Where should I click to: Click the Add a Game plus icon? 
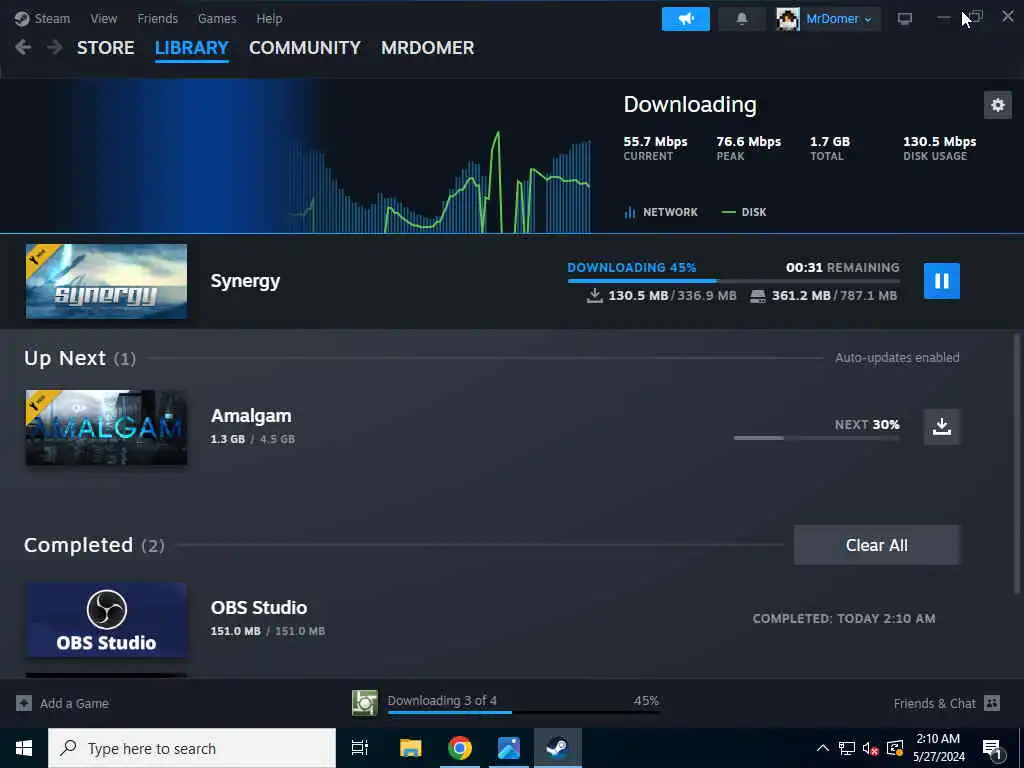tap(24, 703)
